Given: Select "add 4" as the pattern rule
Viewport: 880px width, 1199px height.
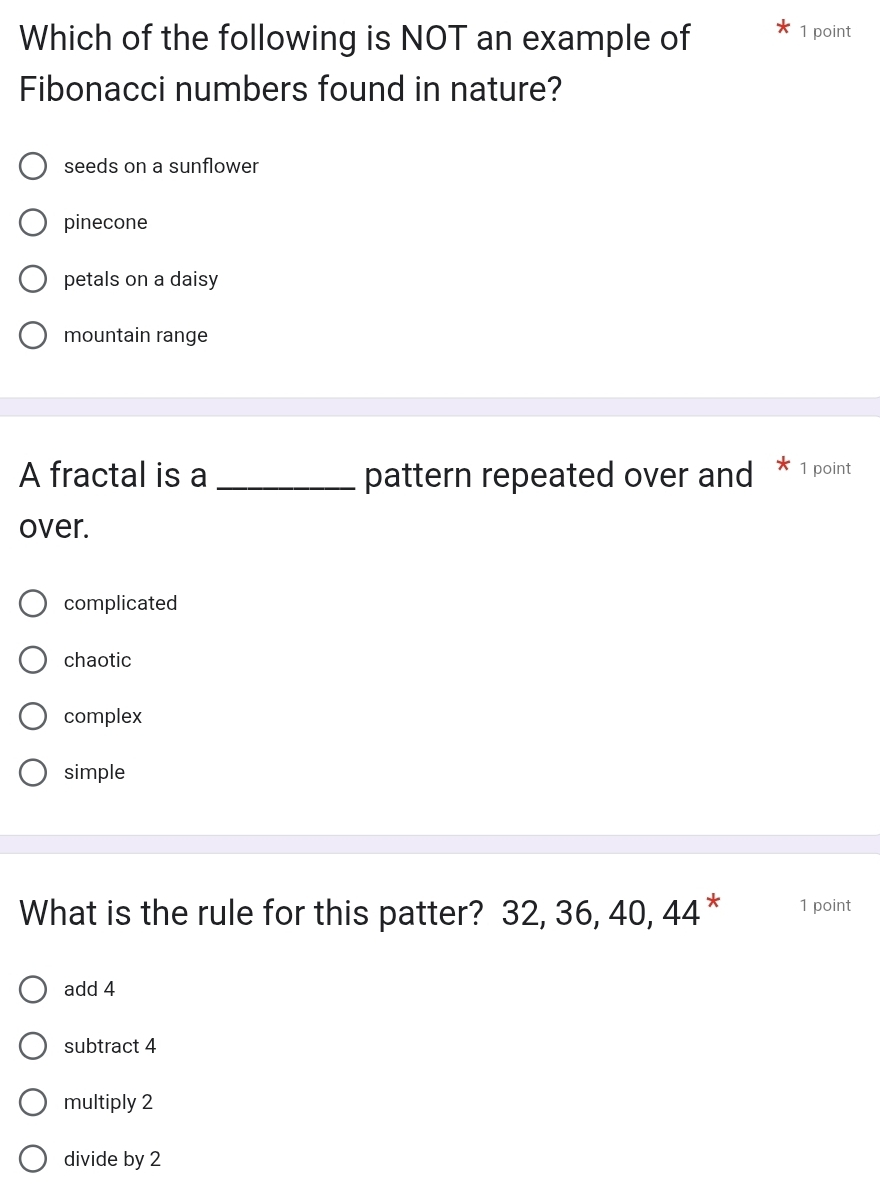Looking at the screenshot, I should pyautogui.click(x=33, y=989).
